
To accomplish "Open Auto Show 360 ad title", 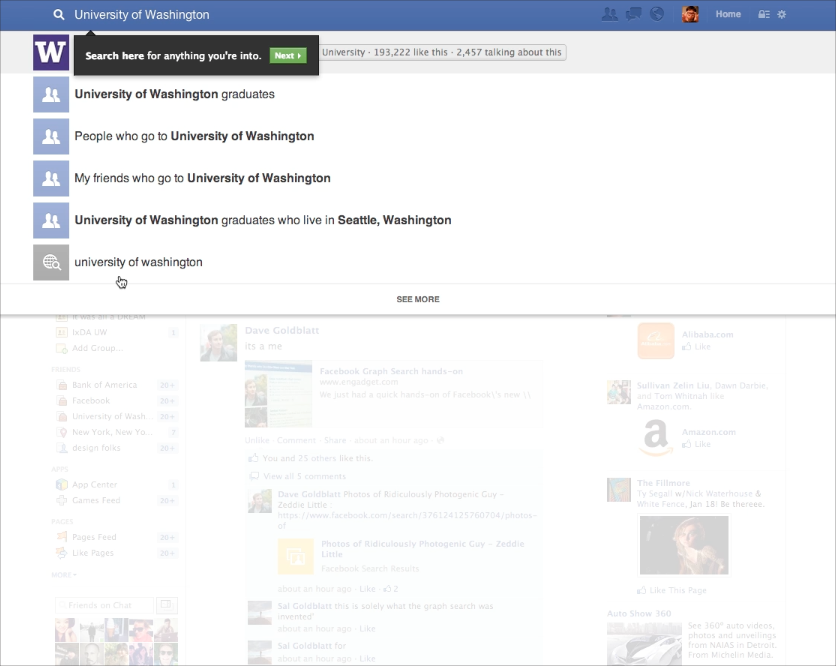I will 639,614.
